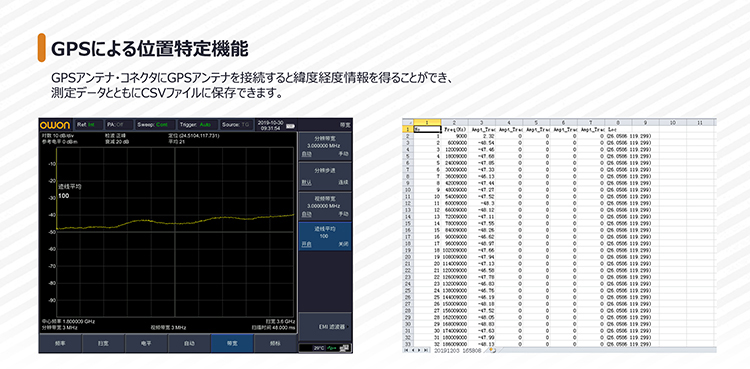Open the Trigger Auto selector

click(x=198, y=124)
